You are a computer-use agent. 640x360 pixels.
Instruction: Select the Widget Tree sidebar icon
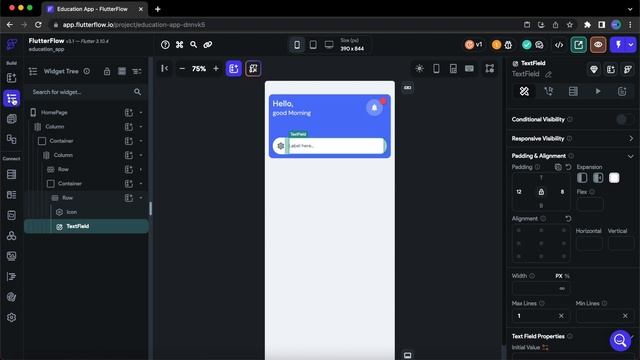[11, 98]
